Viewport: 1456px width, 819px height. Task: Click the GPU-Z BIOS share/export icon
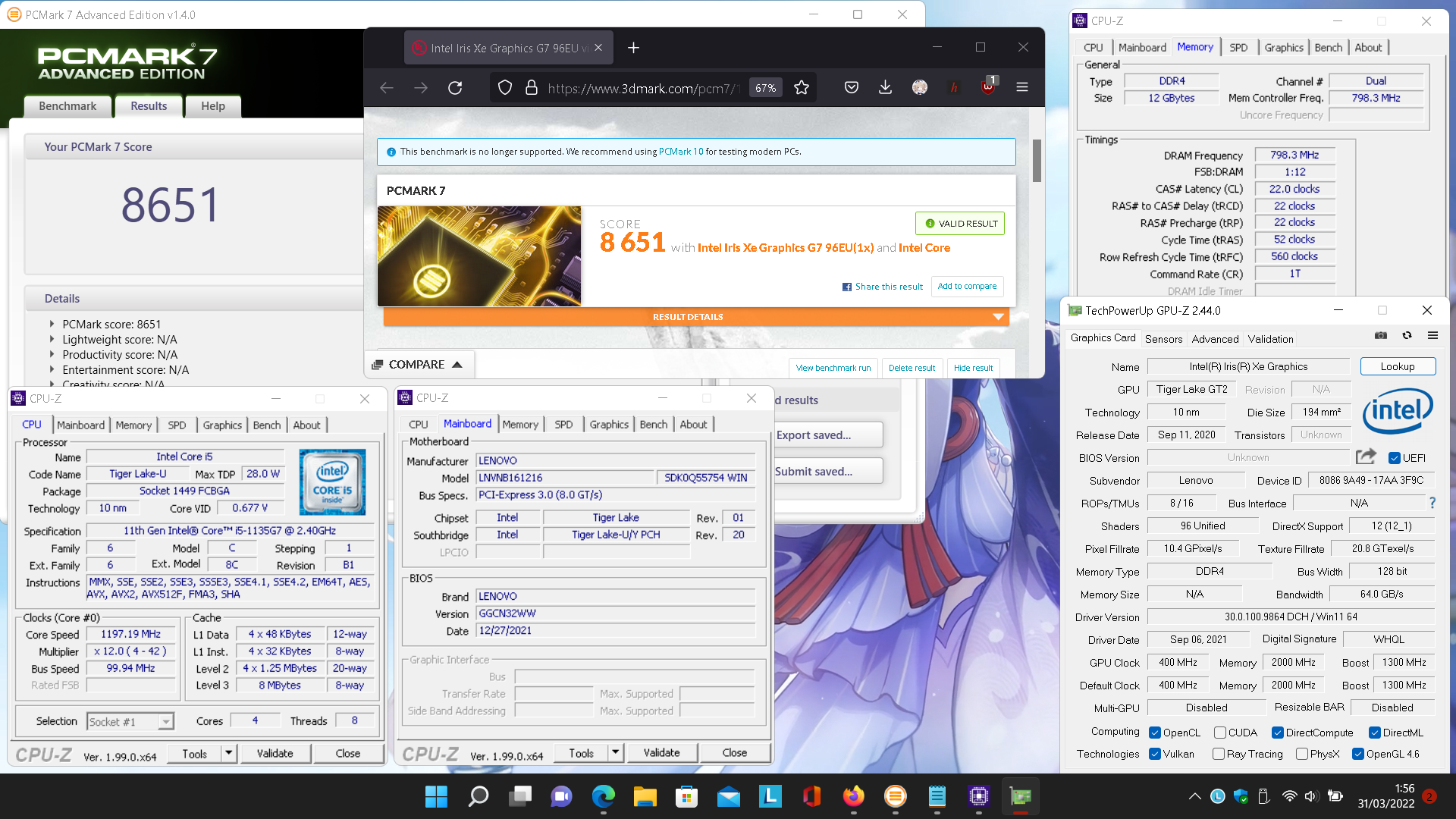click(1366, 457)
